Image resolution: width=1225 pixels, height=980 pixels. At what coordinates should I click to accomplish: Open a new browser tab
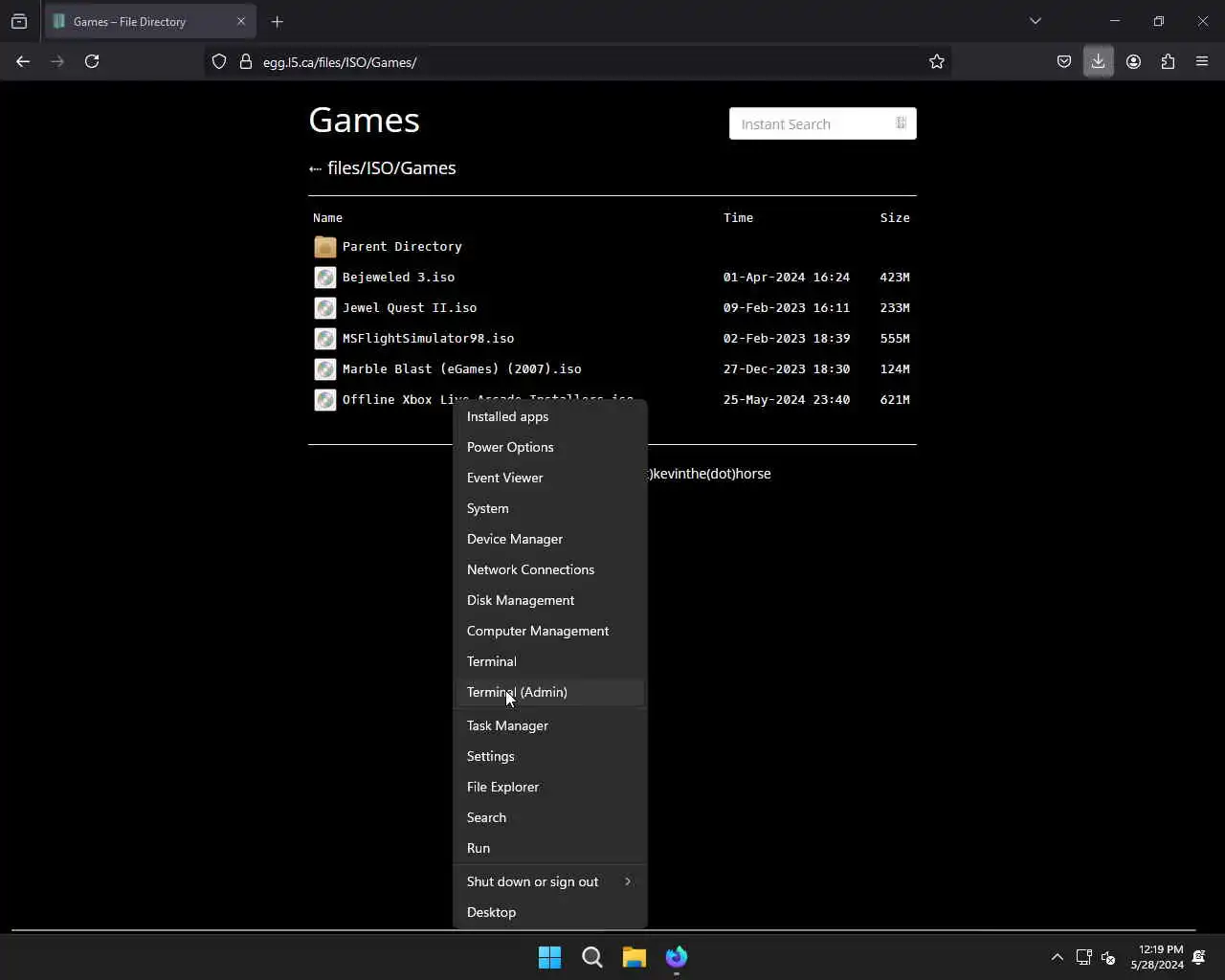[278, 21]
